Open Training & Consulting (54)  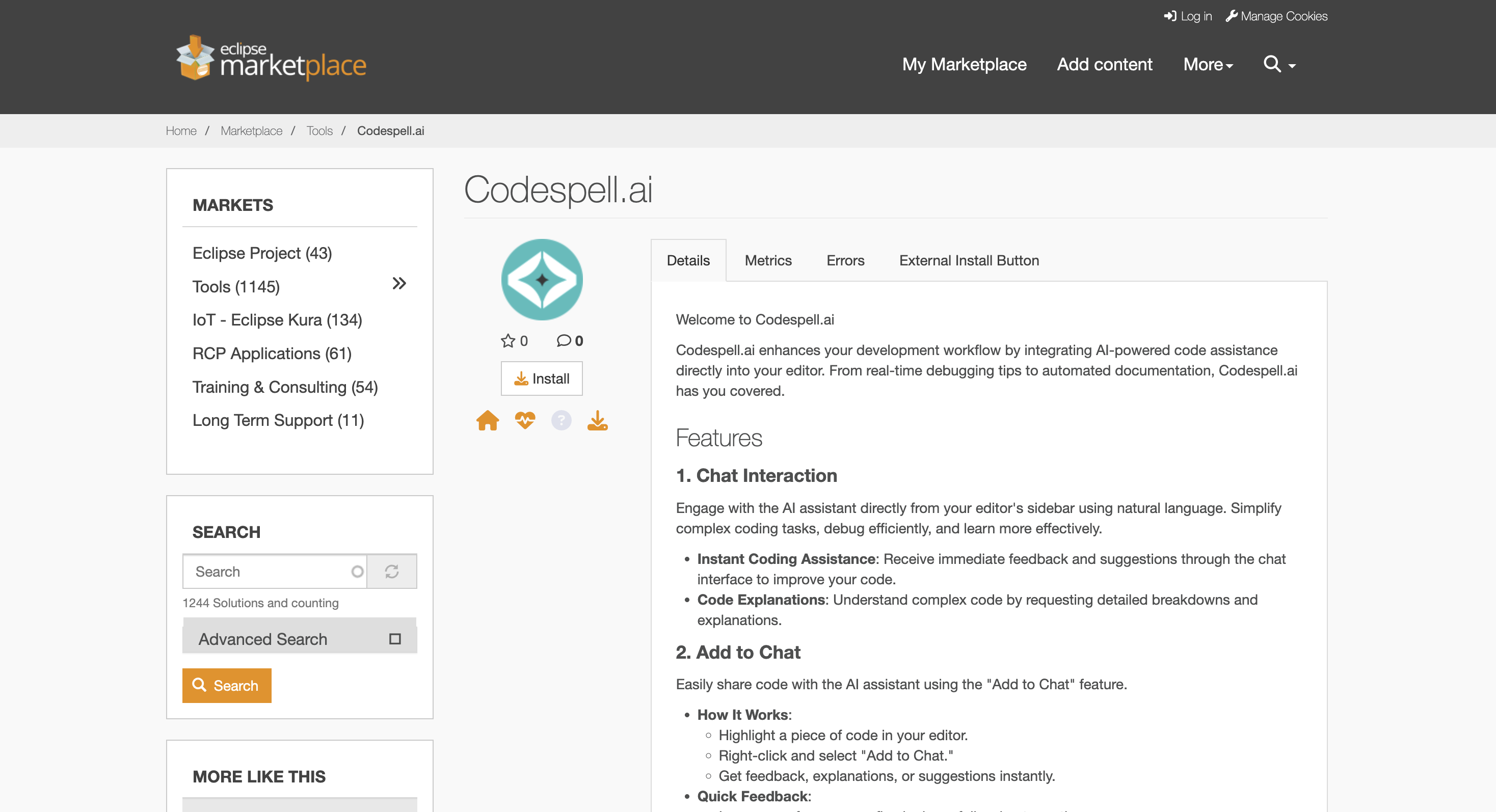285,387
